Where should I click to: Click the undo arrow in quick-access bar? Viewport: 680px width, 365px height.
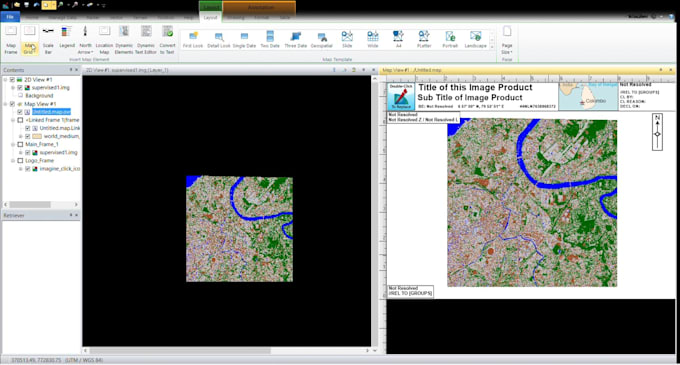click(36, 5)
